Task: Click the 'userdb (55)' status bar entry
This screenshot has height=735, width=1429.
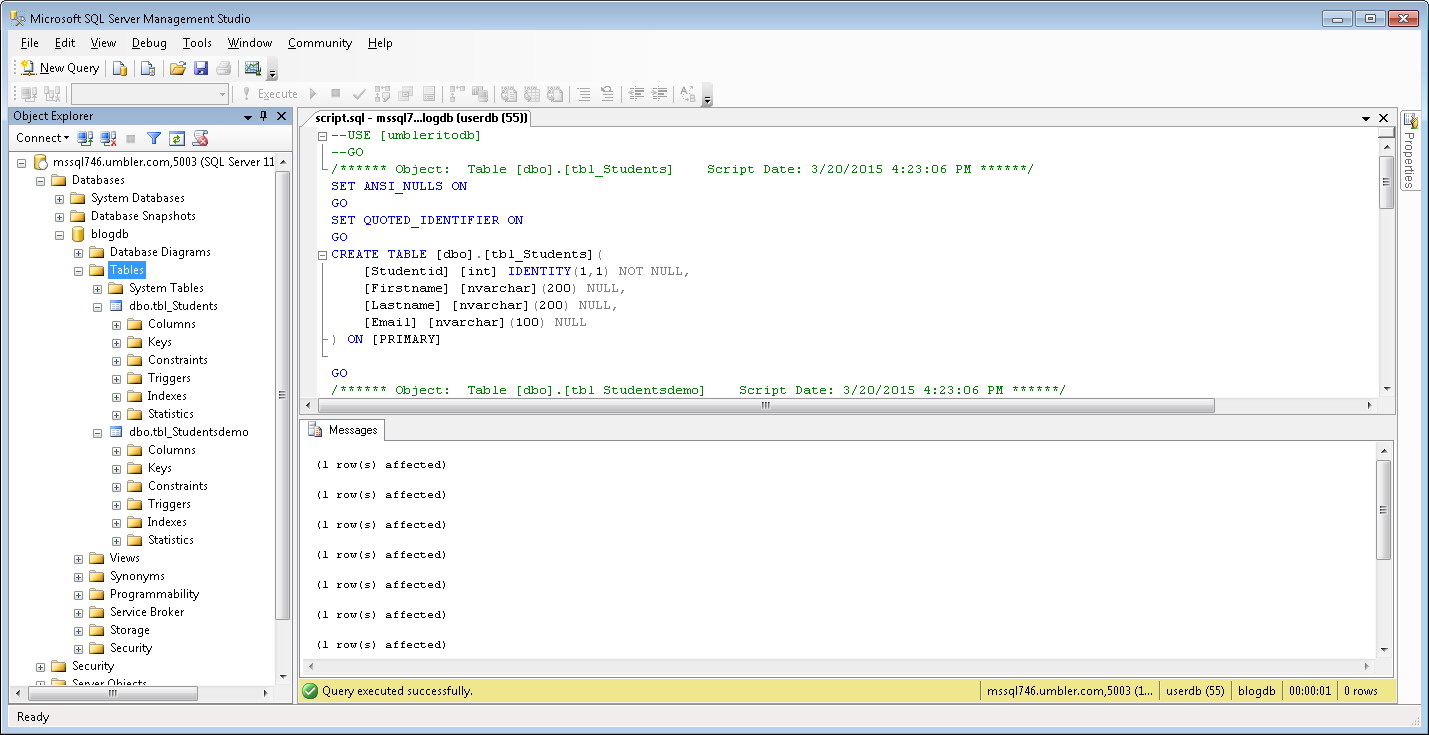Action: click(x=1196, y=691)
